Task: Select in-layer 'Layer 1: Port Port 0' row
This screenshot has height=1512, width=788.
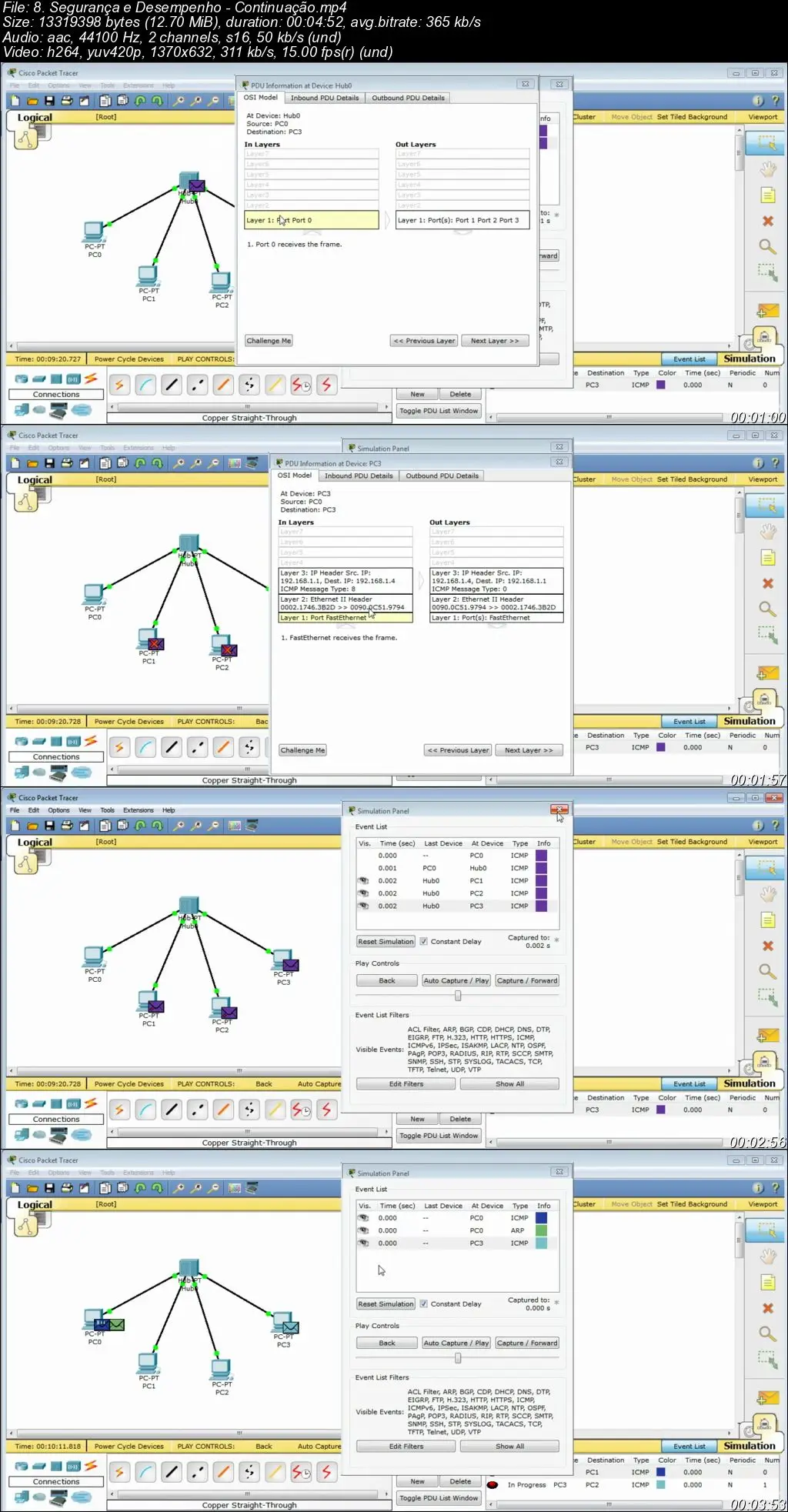Action: tap(312, 220)
